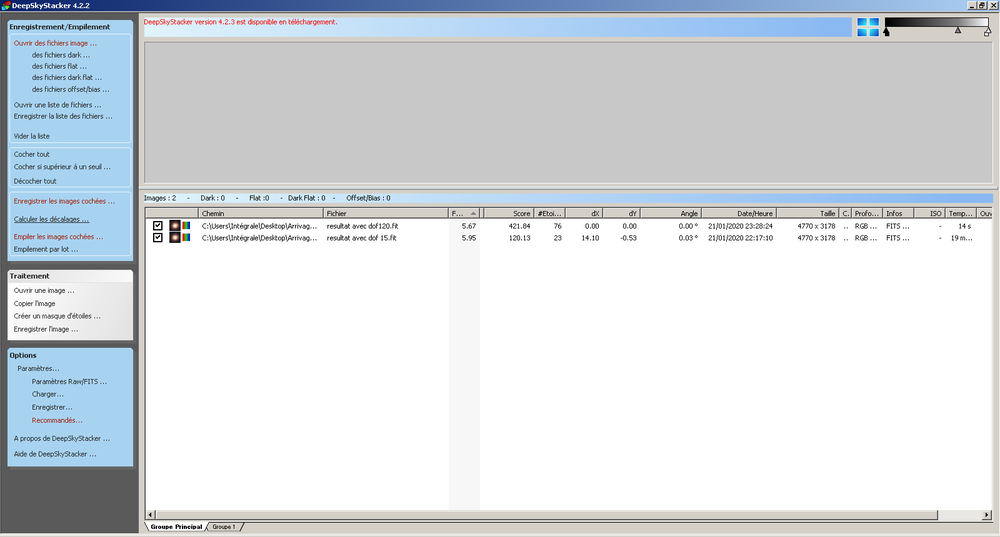Click 'Ouvrir une image ...' in Traitement
1000x537 pixels.
click(44, 290)
